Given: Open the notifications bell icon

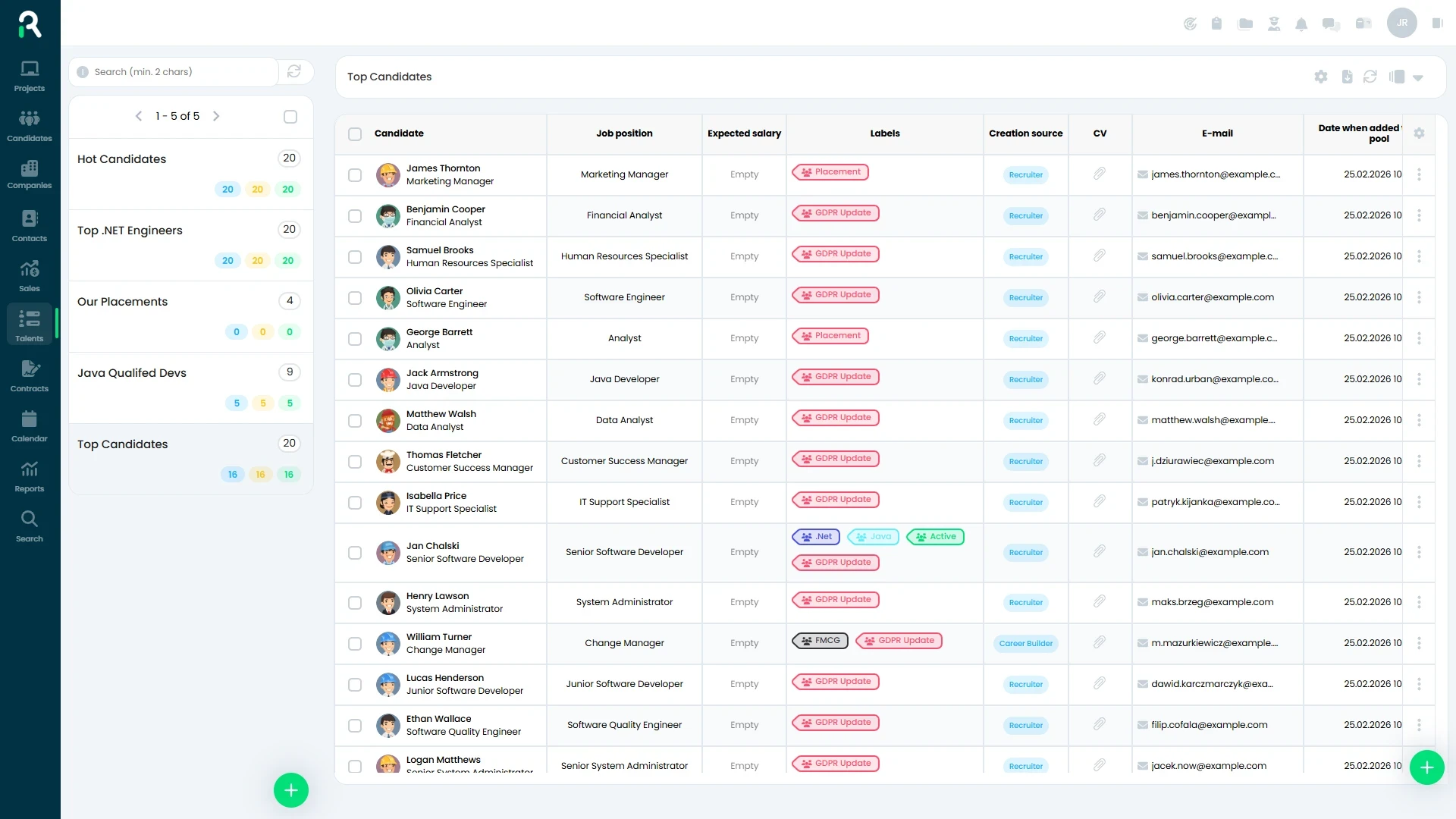Looking at the screenshot, I should coord(1301,24).
